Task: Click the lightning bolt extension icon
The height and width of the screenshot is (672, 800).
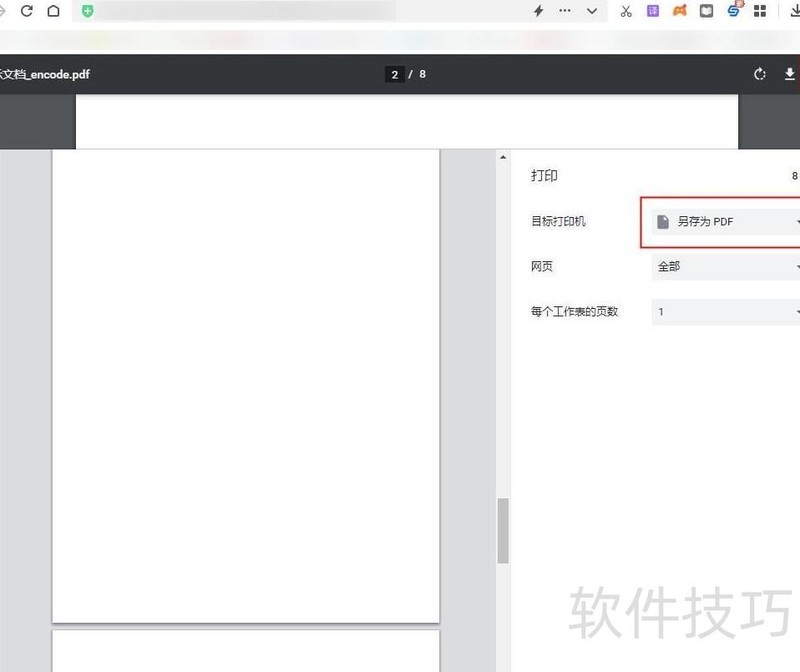Action: 538,11
